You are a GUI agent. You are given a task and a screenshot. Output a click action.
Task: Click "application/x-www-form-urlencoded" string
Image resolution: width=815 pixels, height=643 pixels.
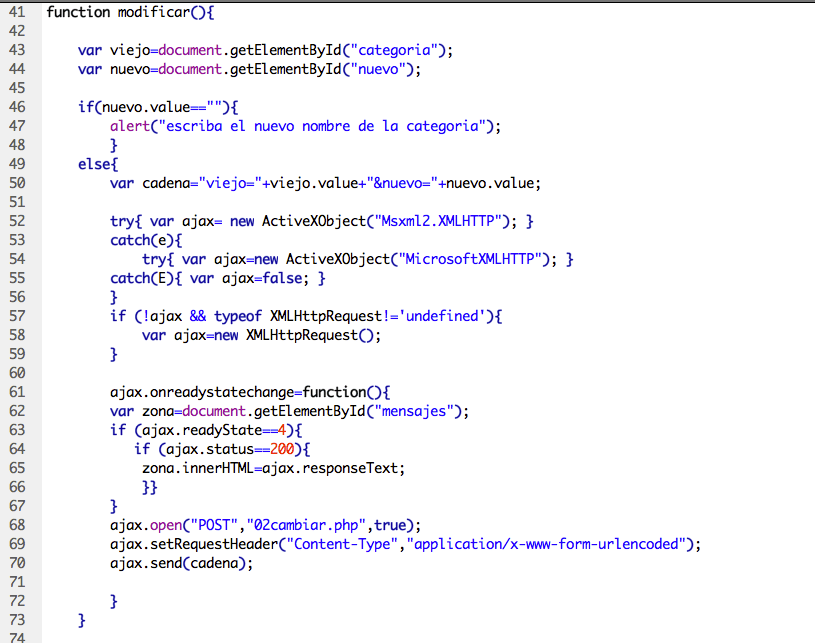550,544
